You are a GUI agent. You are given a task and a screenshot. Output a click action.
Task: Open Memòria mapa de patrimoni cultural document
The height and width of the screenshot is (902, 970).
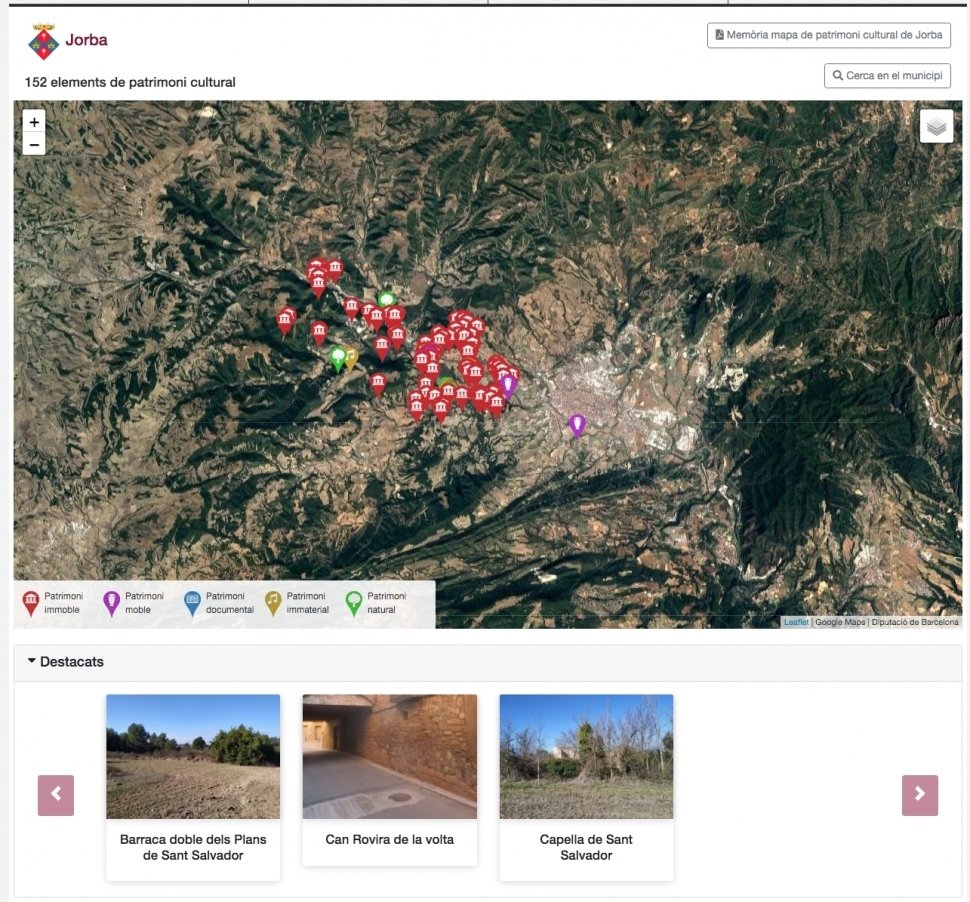tap(828, 35)
